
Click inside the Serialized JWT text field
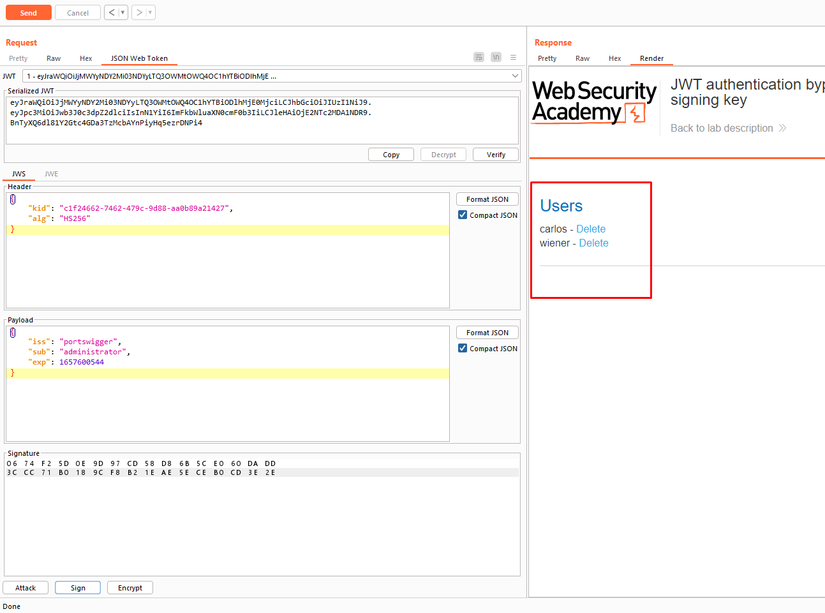(262, 119)
